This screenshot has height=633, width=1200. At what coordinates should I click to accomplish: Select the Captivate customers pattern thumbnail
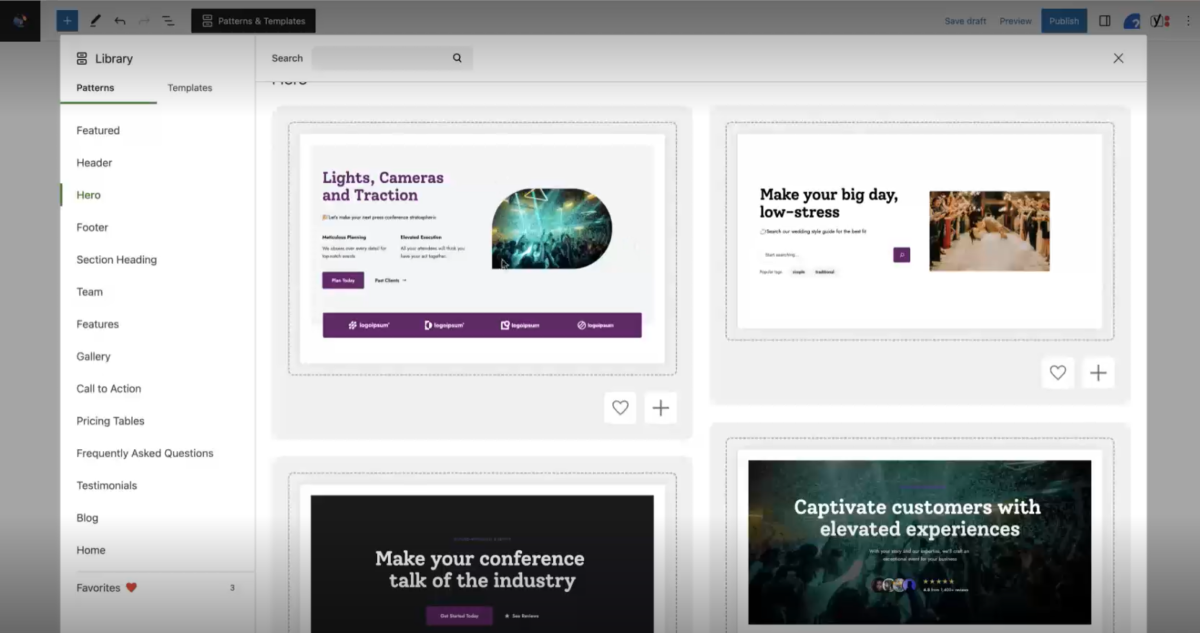point(919,541)
